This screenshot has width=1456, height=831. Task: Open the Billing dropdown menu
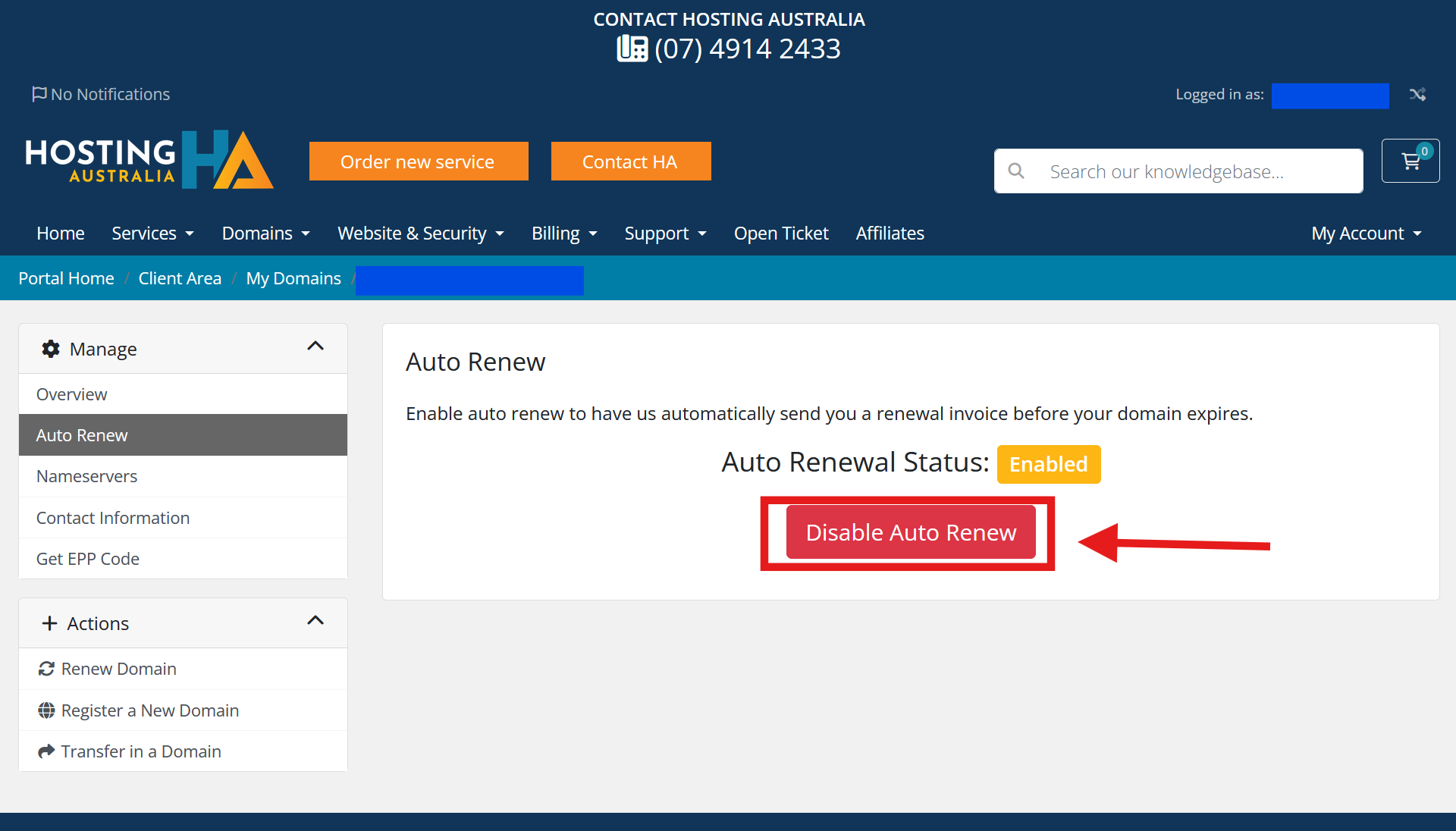point(565,234)
